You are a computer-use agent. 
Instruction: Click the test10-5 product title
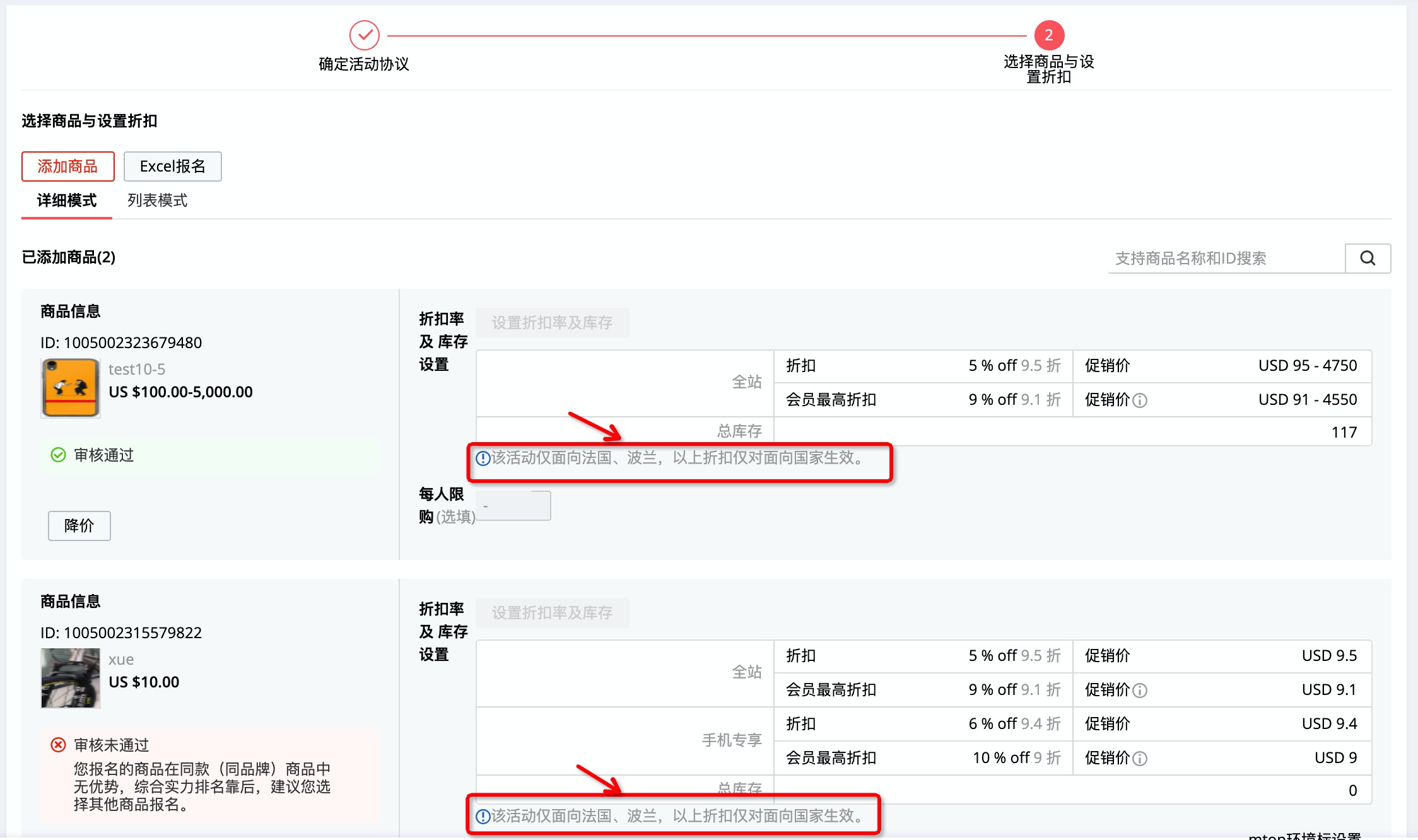tap(137, 370)
